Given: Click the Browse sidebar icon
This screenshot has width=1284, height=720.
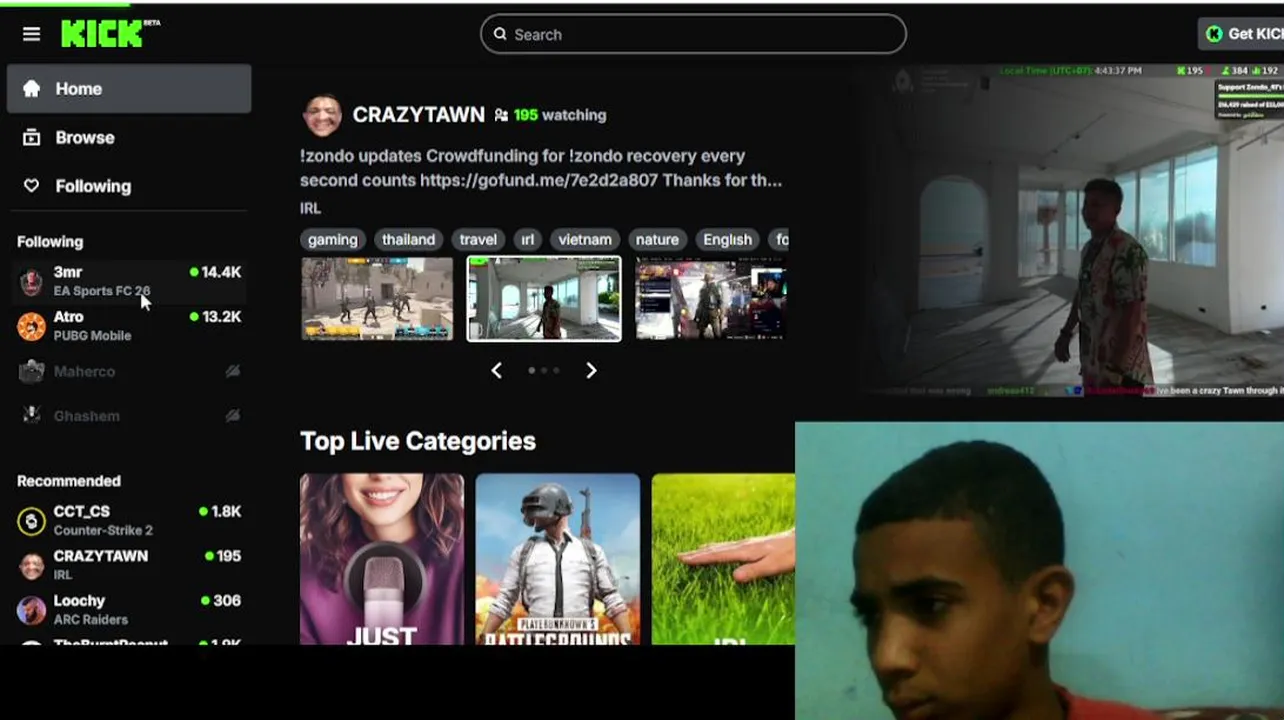Looking at the screenshot, I should point(32,138).
